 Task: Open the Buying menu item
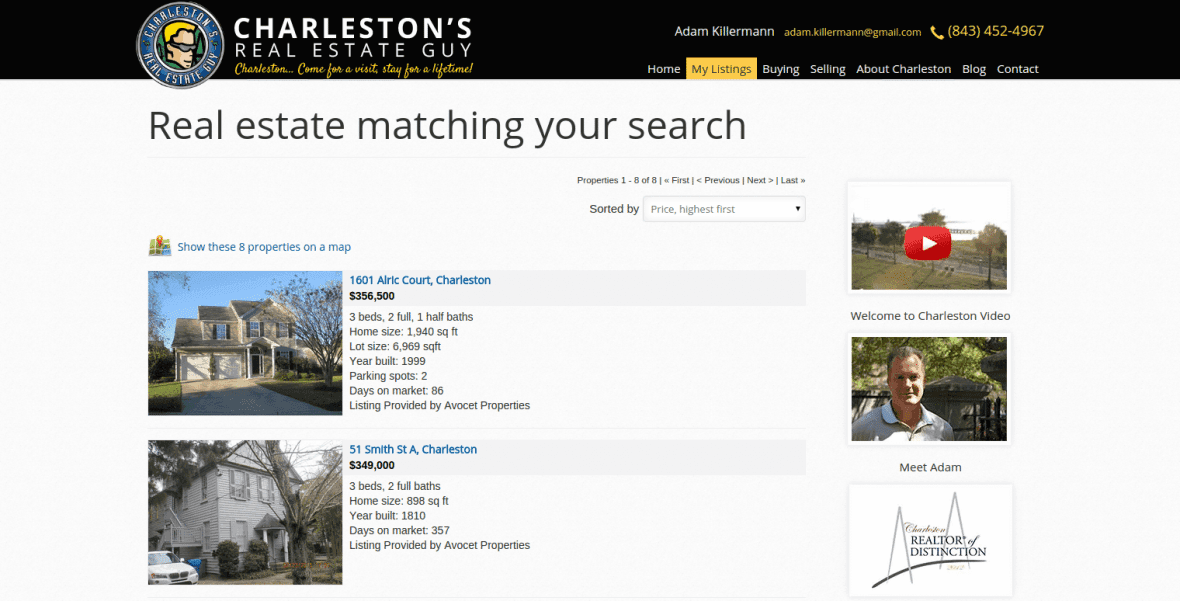[x=781, y=68]
